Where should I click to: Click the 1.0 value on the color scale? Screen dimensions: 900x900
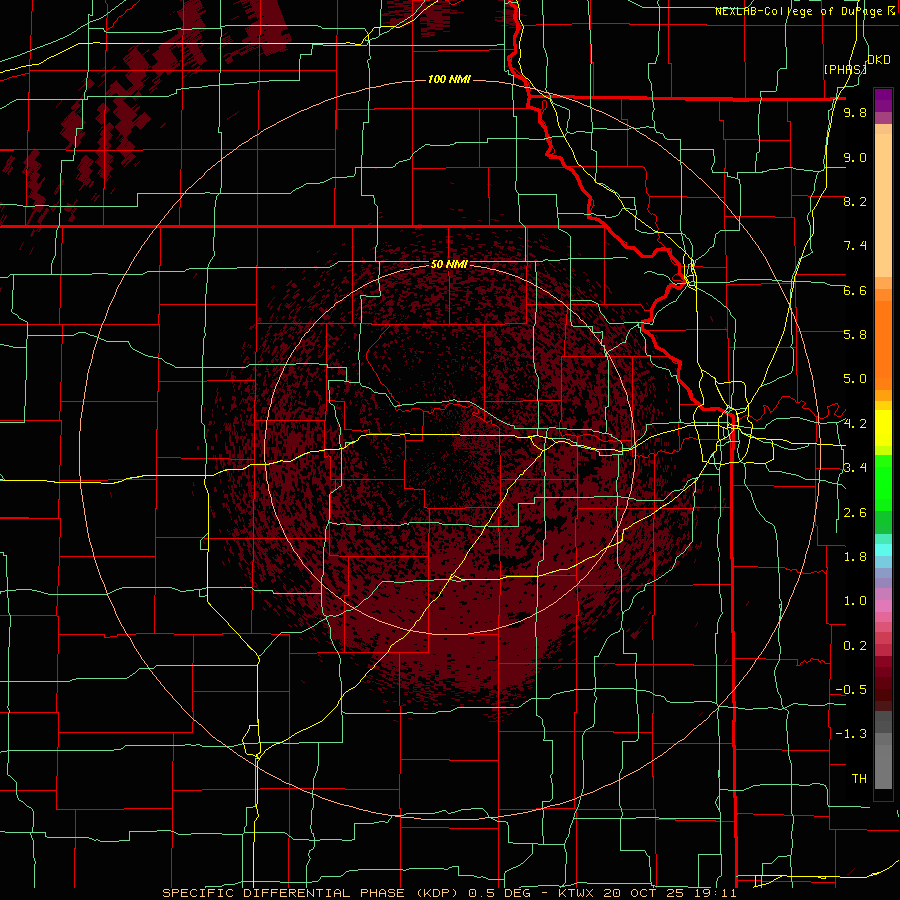[x=855, y=601]
